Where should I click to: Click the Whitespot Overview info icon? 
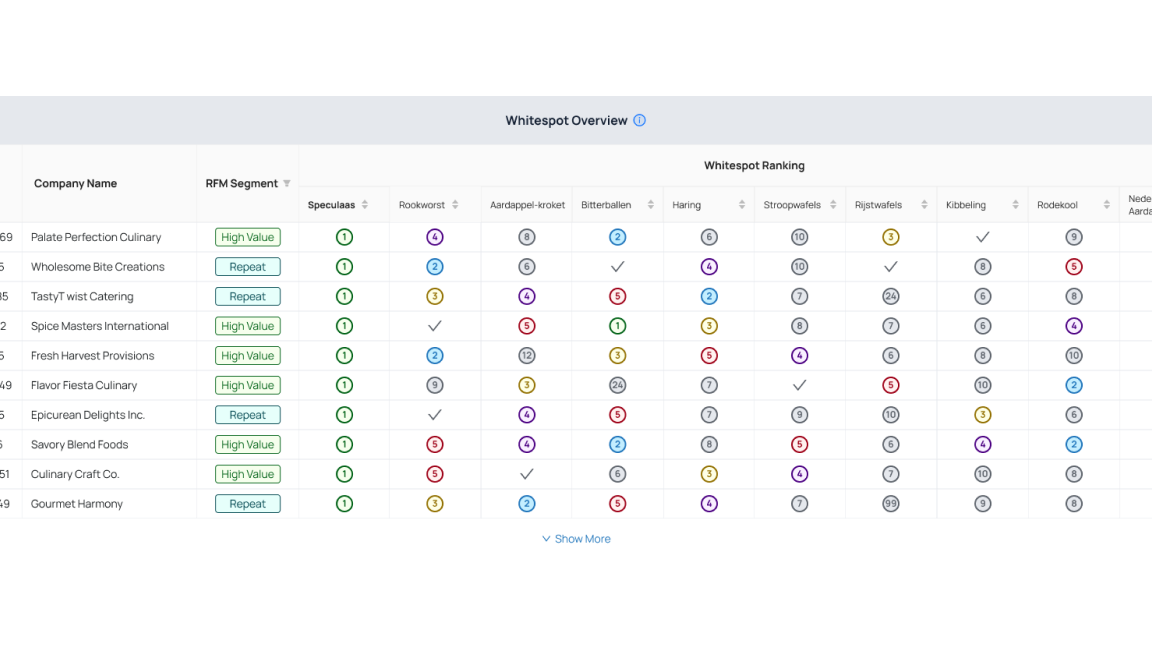(639, 120)
